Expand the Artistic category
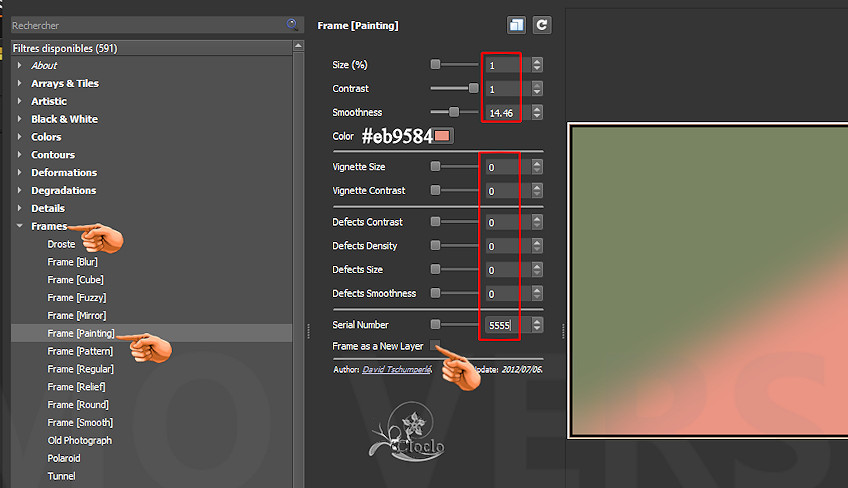 coord(19,101)
